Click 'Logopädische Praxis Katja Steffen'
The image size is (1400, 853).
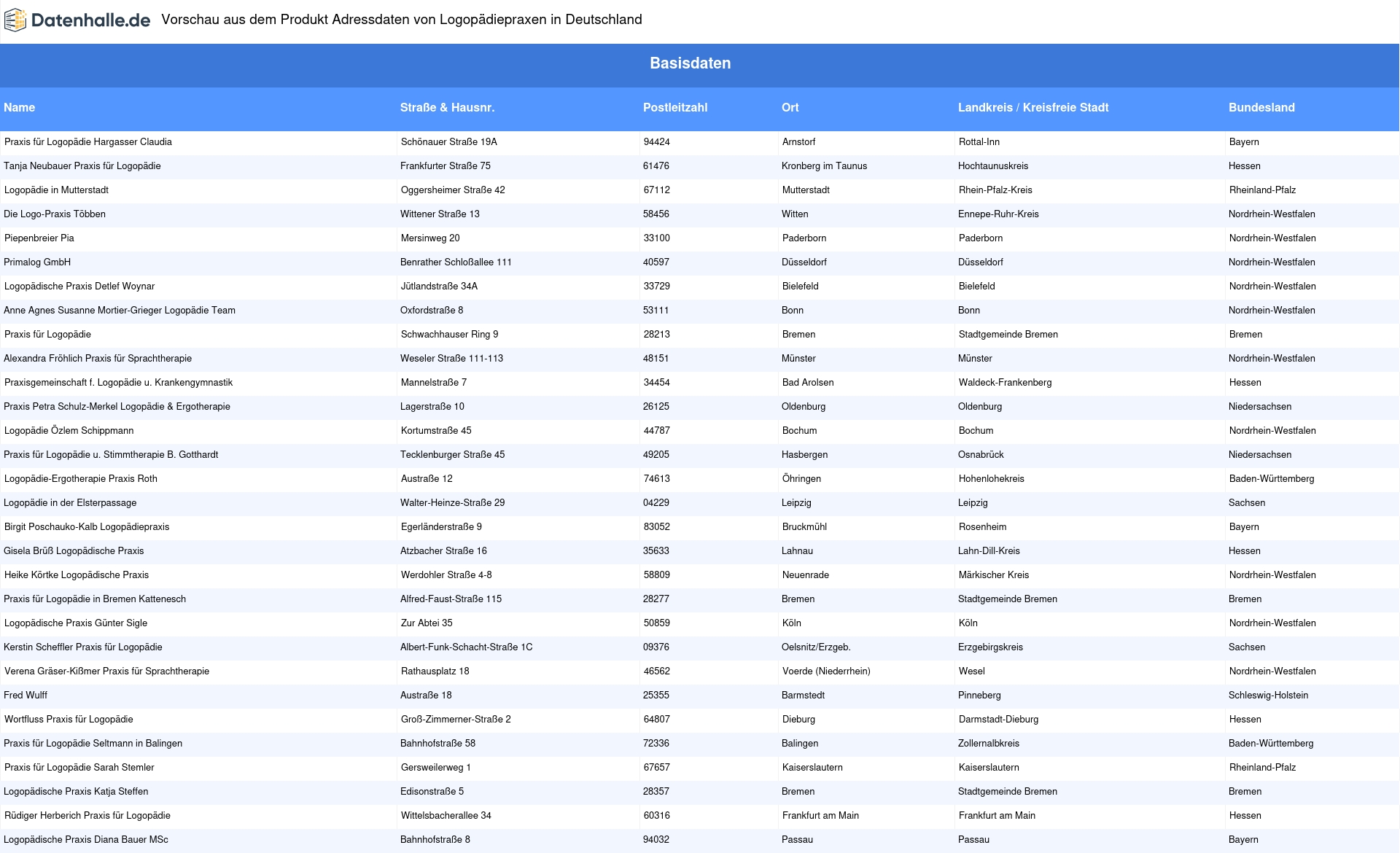pos(76,791)
